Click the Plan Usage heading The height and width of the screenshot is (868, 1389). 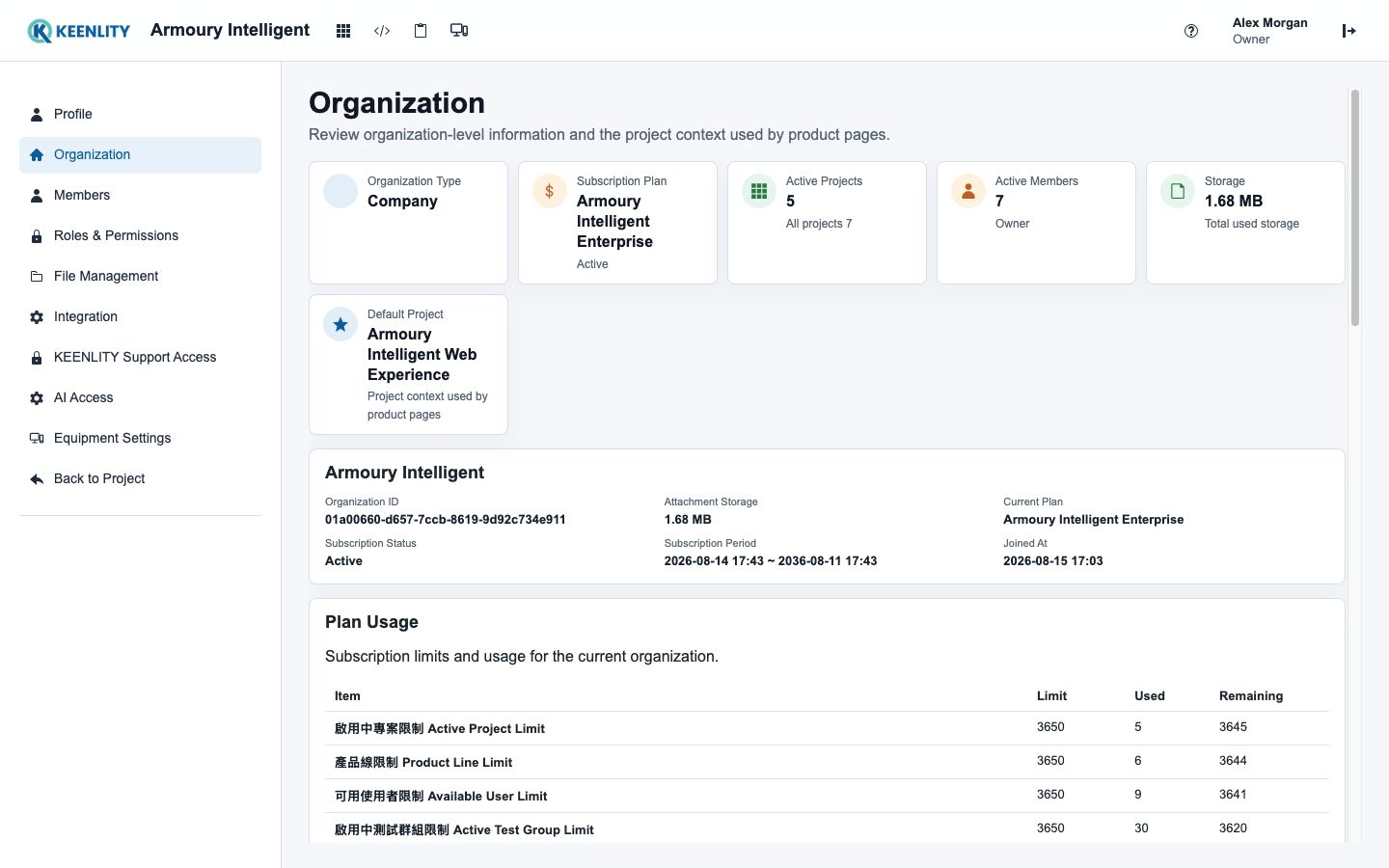371,623
